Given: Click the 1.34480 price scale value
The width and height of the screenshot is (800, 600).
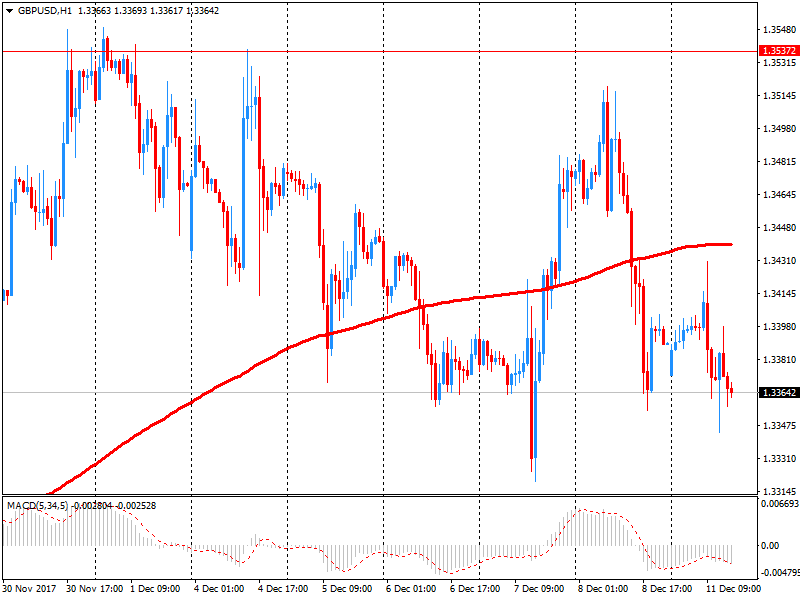Looking at the screenshot, I should (x=780, y=228).
